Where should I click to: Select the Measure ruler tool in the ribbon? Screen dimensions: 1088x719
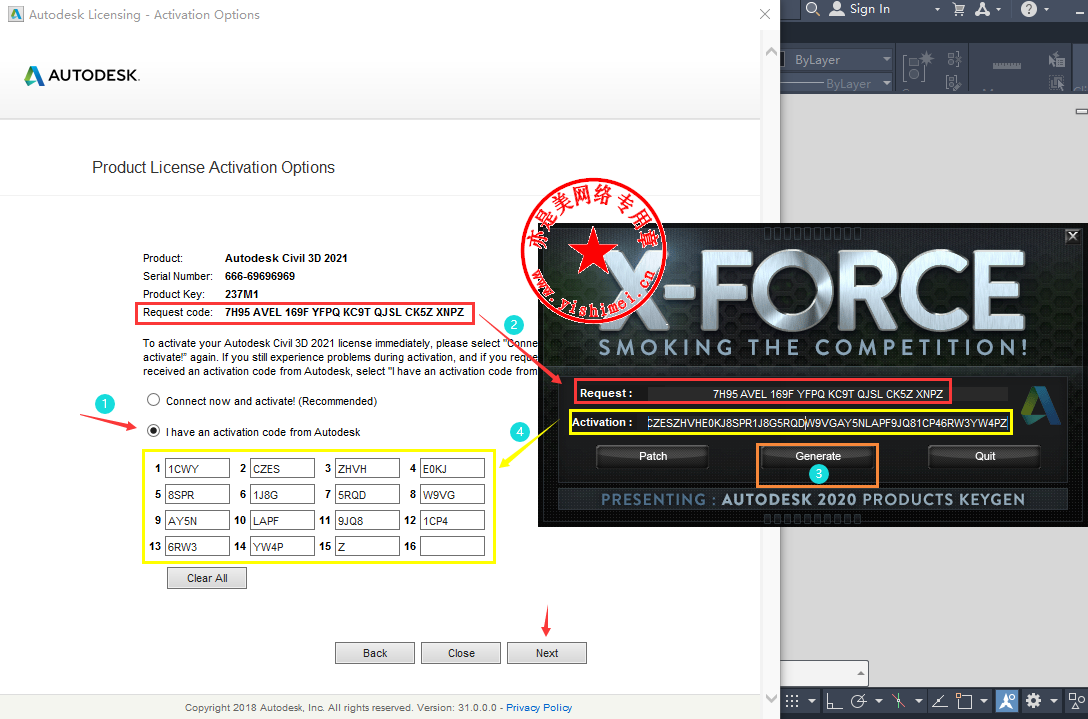click(x=1006, y=65)
